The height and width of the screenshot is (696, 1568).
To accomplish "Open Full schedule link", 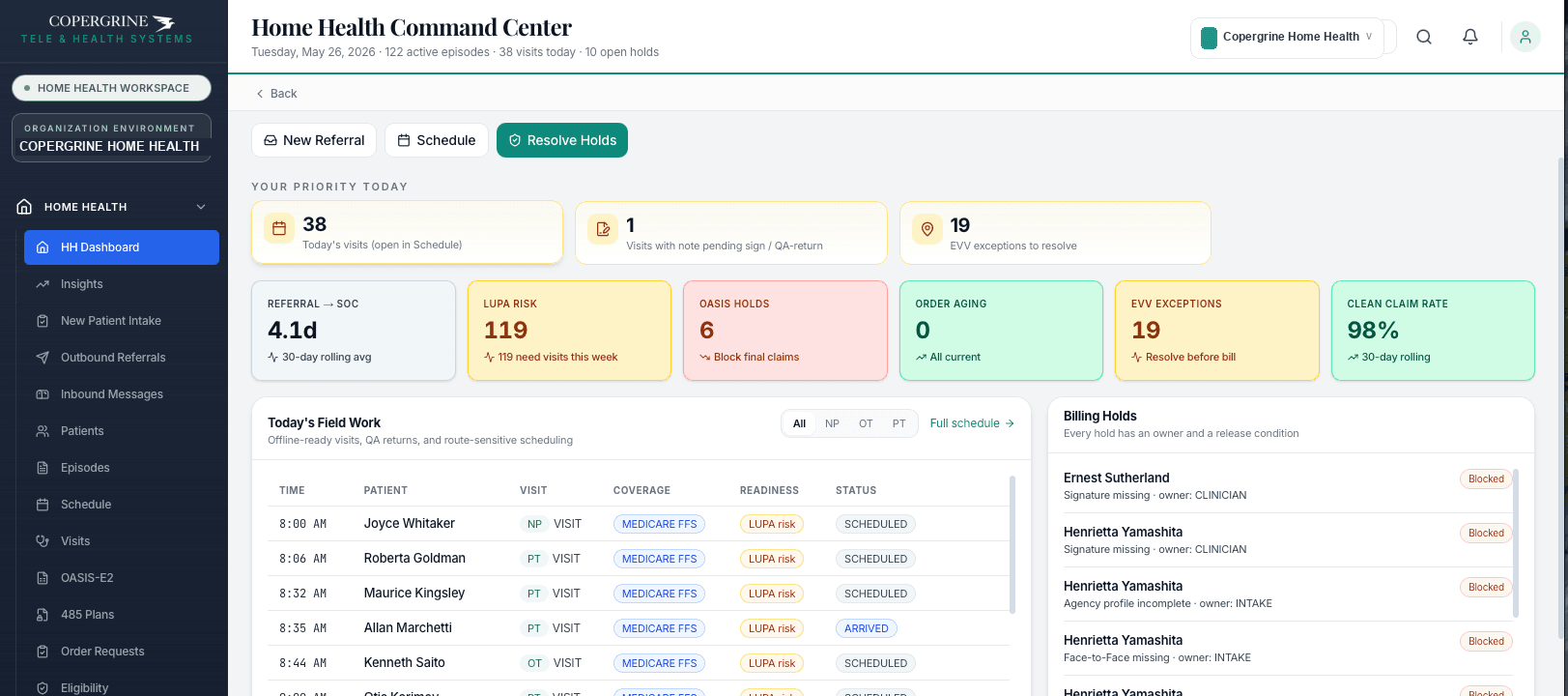I will click(x=972, y=423).
